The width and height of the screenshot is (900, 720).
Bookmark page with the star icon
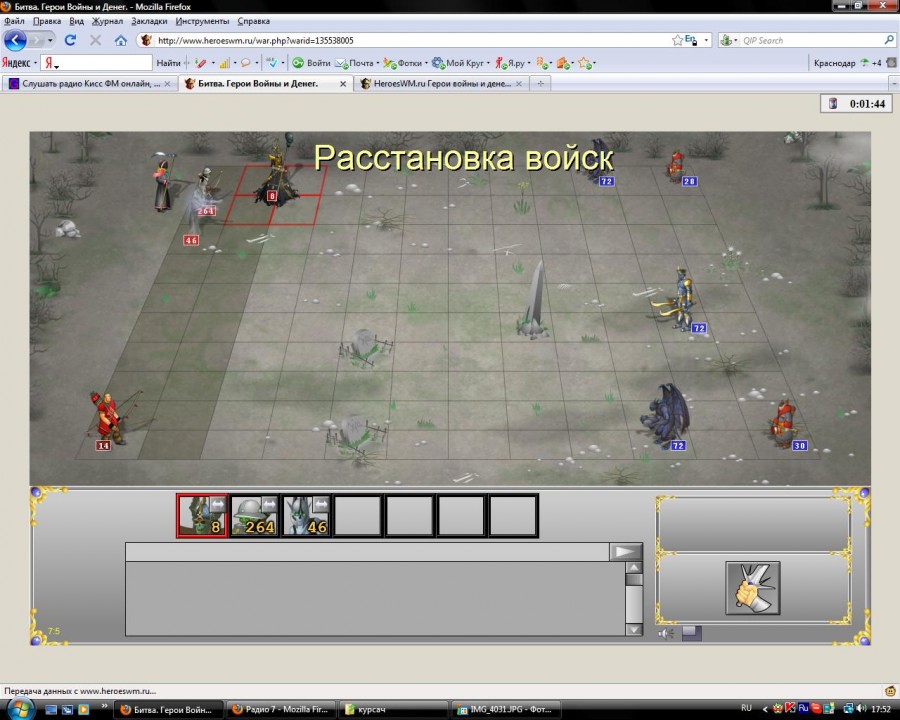click(677, 40)
